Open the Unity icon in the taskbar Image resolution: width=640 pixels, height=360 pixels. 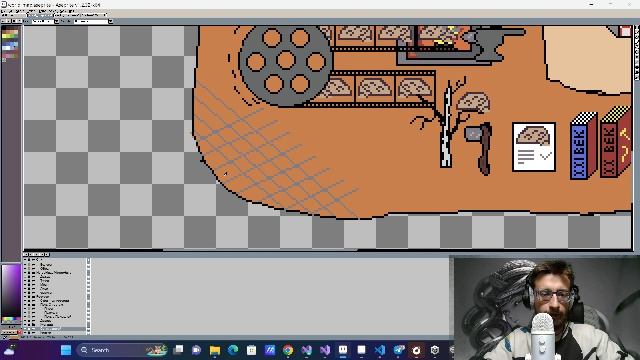click(435, 350)
